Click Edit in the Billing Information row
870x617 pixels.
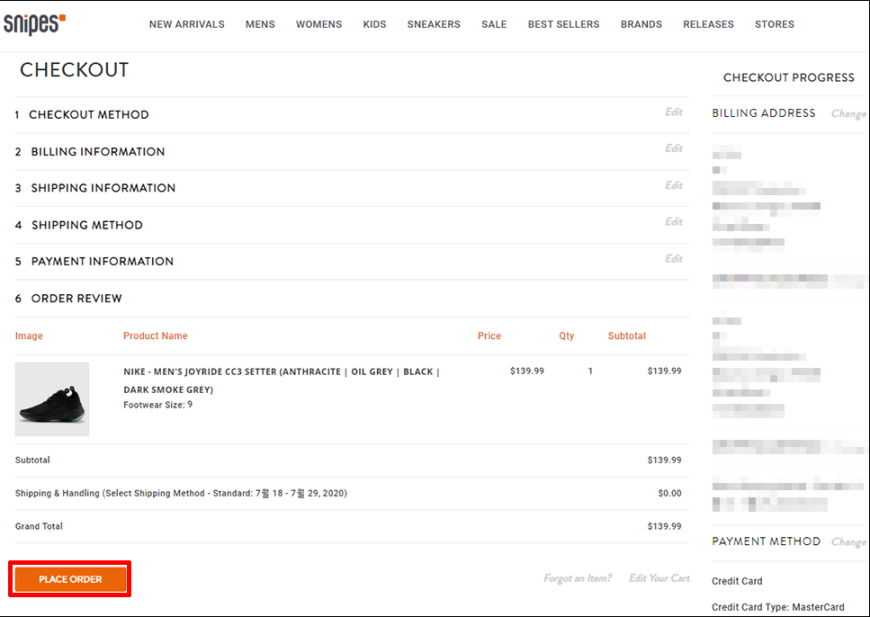674,148
